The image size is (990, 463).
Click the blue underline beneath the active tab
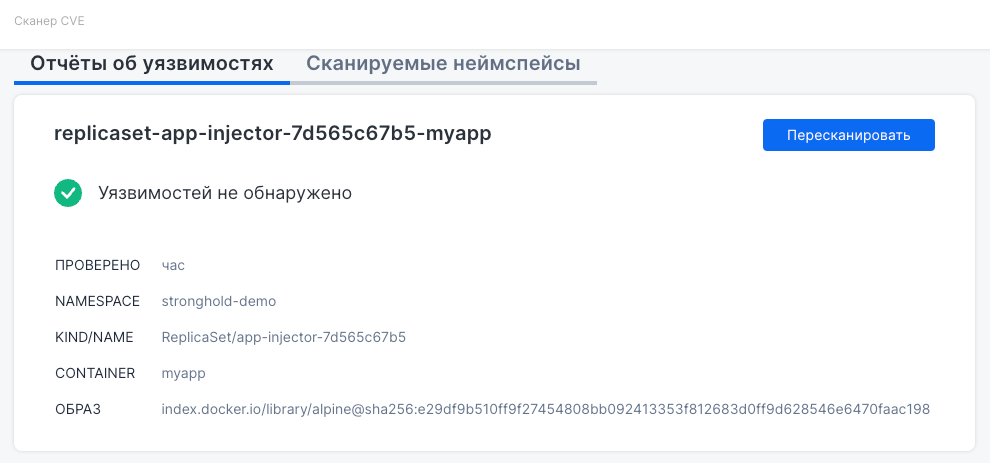151,82
